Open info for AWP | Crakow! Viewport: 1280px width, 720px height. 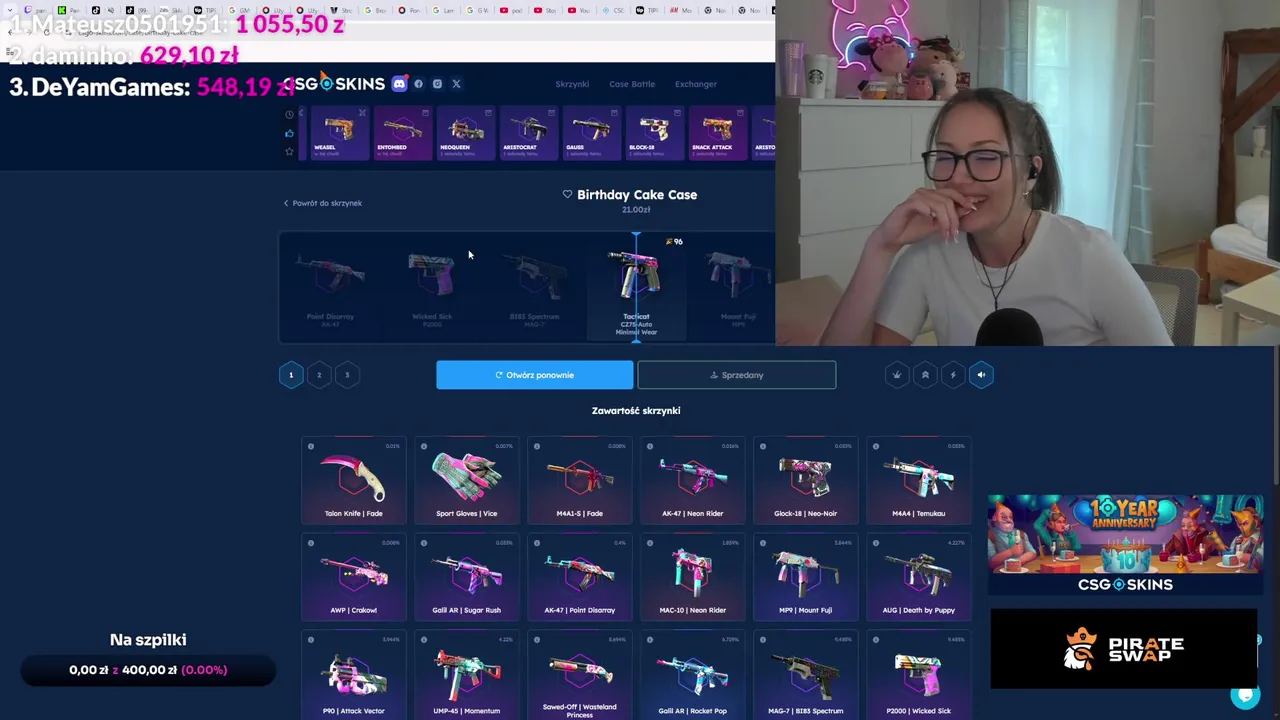click(x=311, y=543)
